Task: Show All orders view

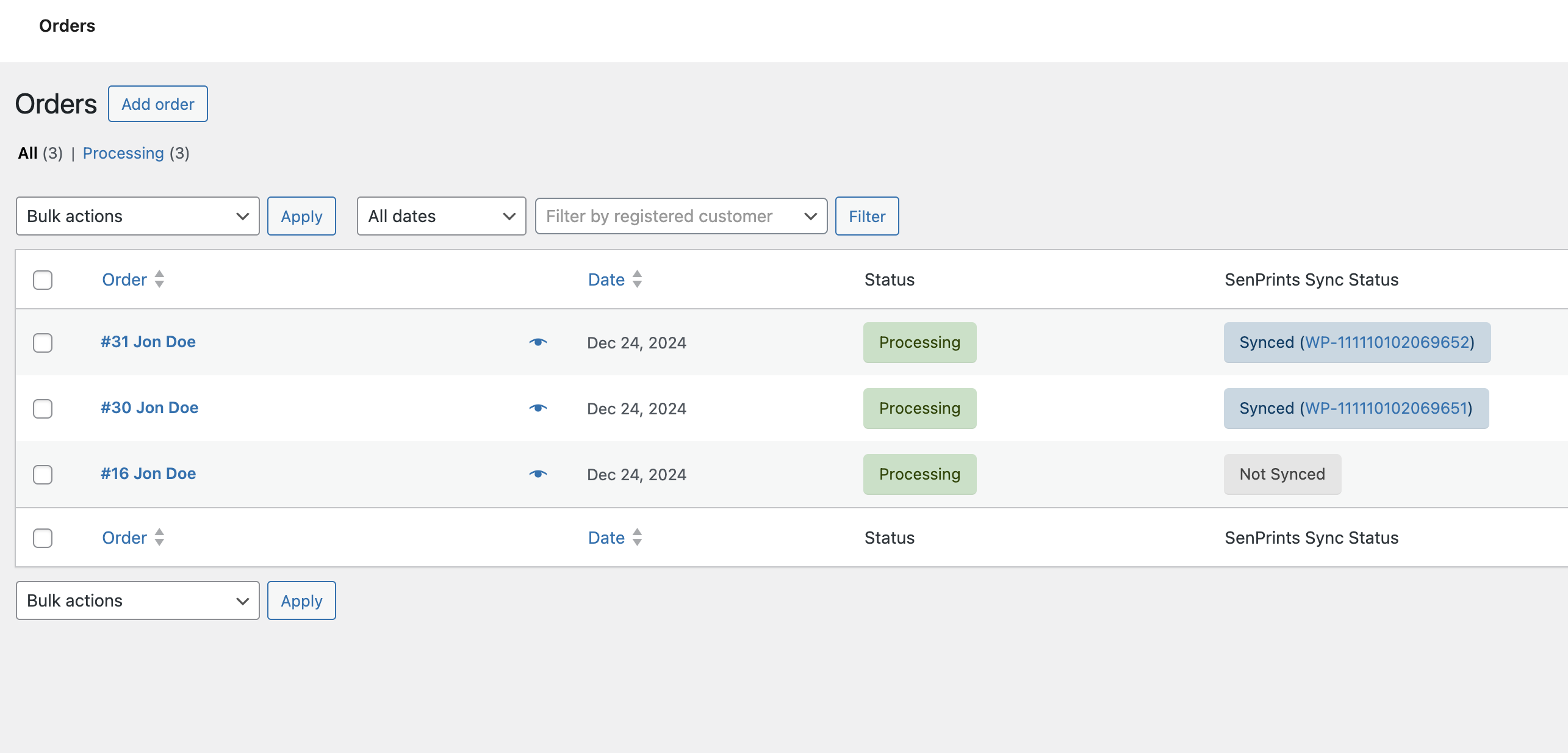Action: (28, 153)
